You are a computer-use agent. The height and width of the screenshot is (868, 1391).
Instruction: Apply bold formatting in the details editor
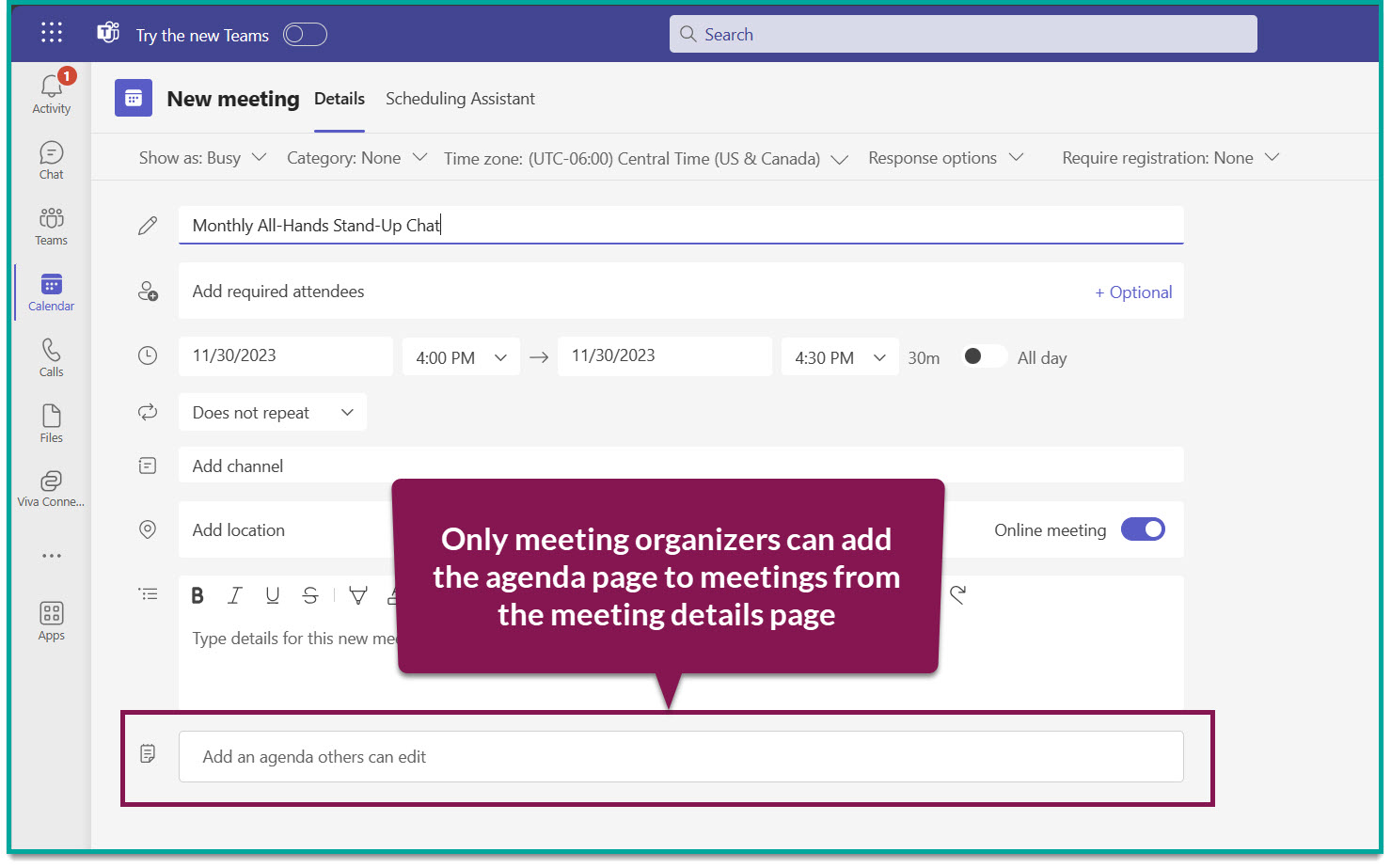(197, 594)
